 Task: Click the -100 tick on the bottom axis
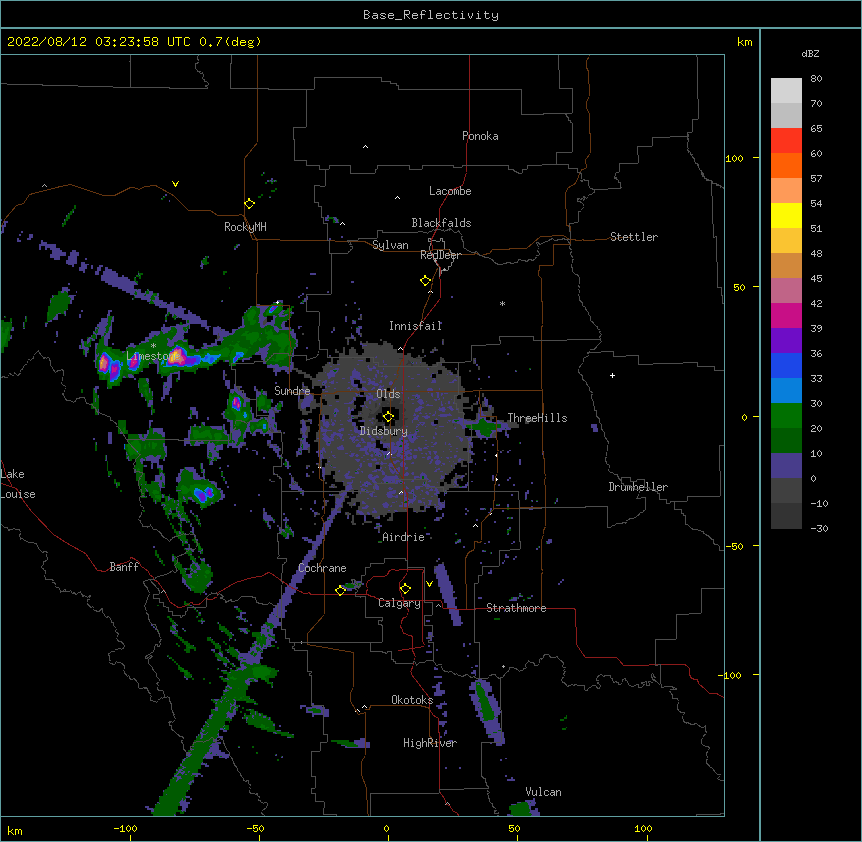pyautogui.click(x=125, y=828)
